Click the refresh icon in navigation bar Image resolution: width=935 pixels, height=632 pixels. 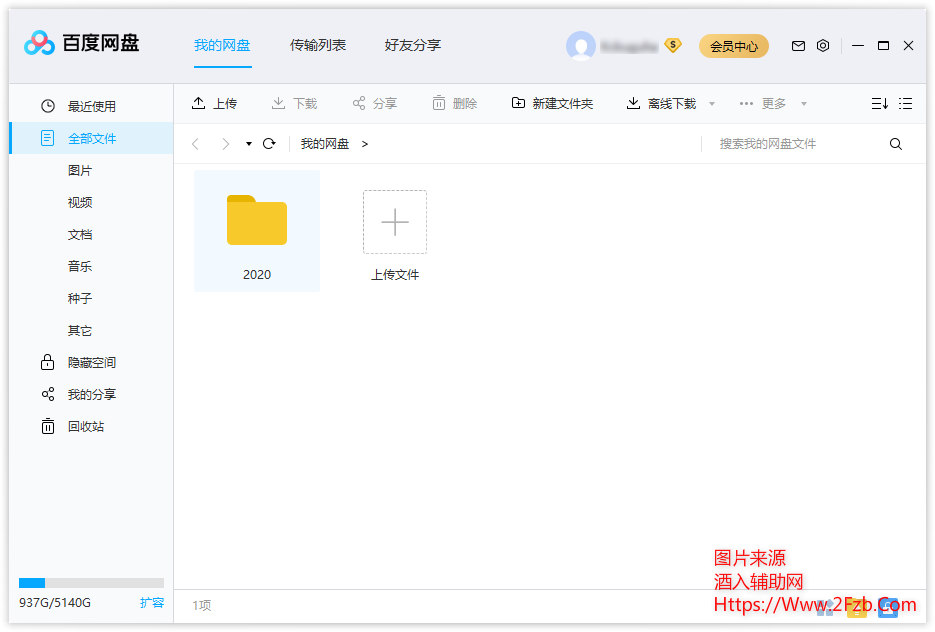coord(269,144)
